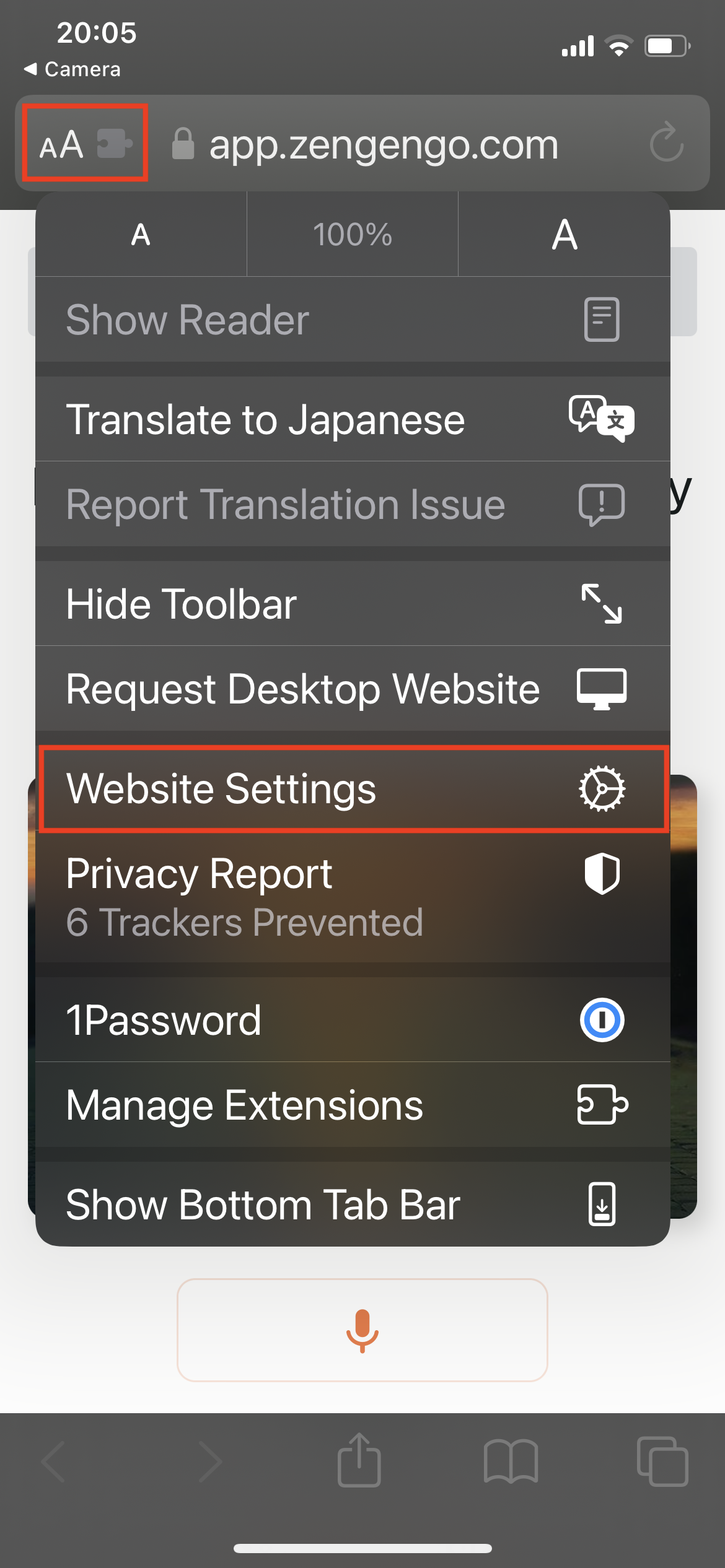Select Translate to Japanese
This screenshot has width=725, height=1568.
[353, 419]
